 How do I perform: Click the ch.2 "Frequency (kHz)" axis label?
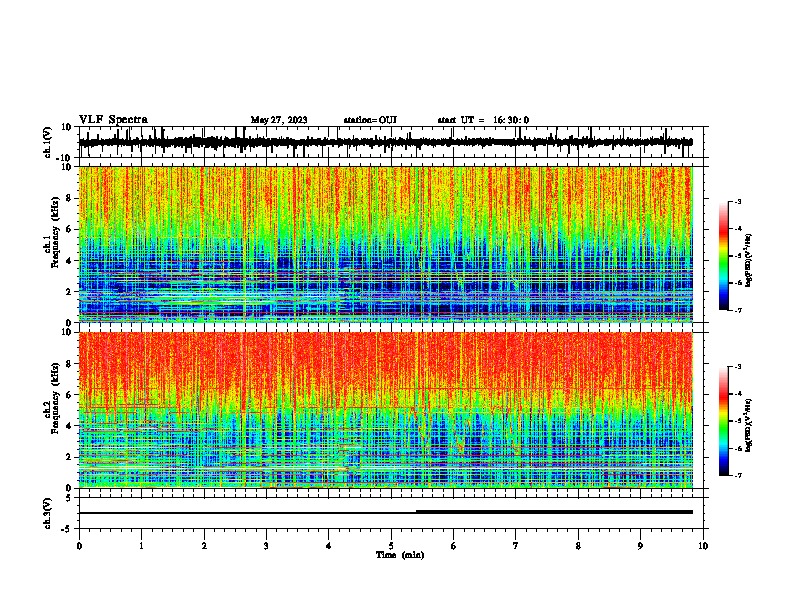click(x=55, y=398)
